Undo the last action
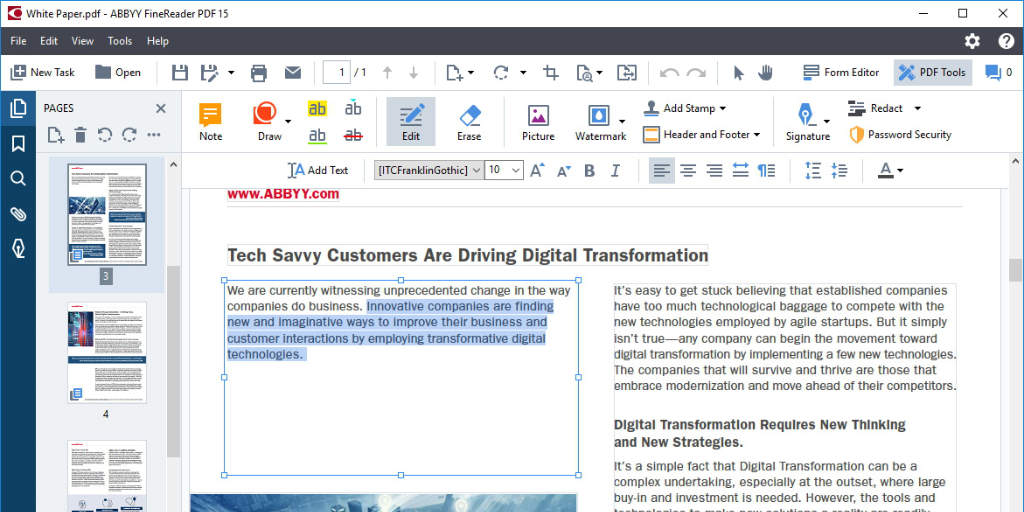Viewport: 1024px width, 512px height. [x=669, y=72]
